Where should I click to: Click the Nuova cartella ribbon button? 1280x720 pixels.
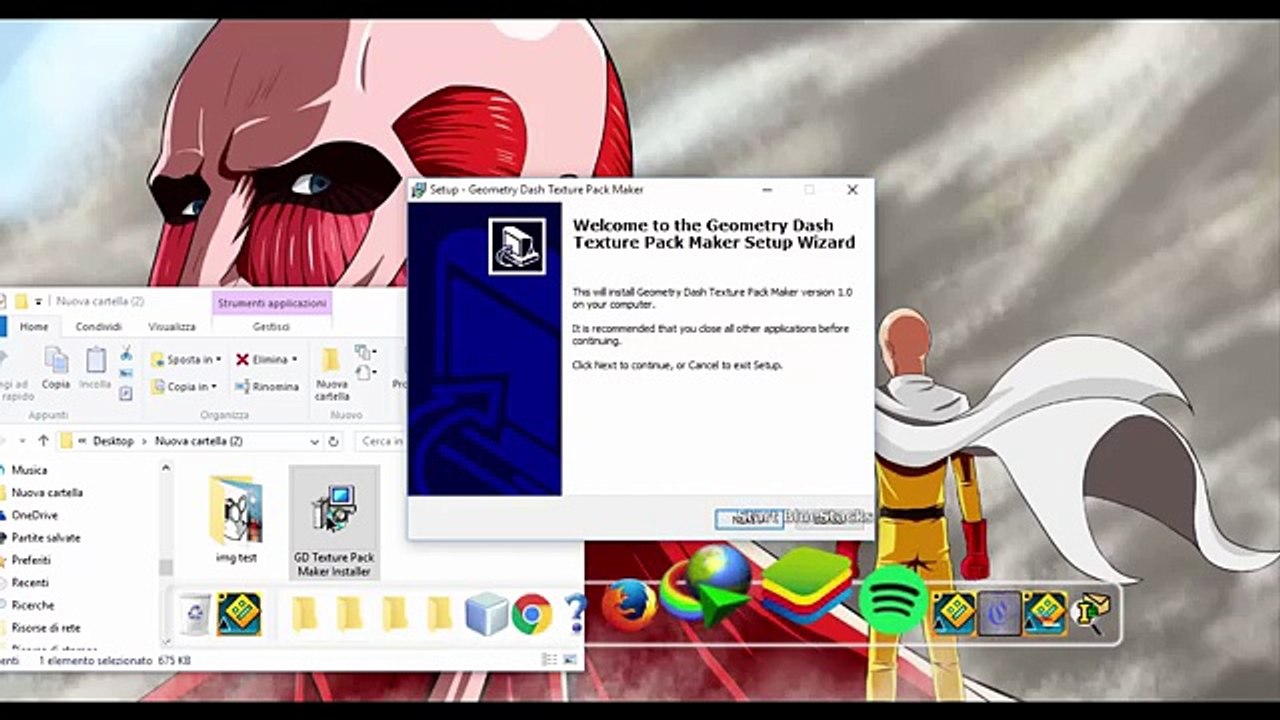tap(332, 374)
